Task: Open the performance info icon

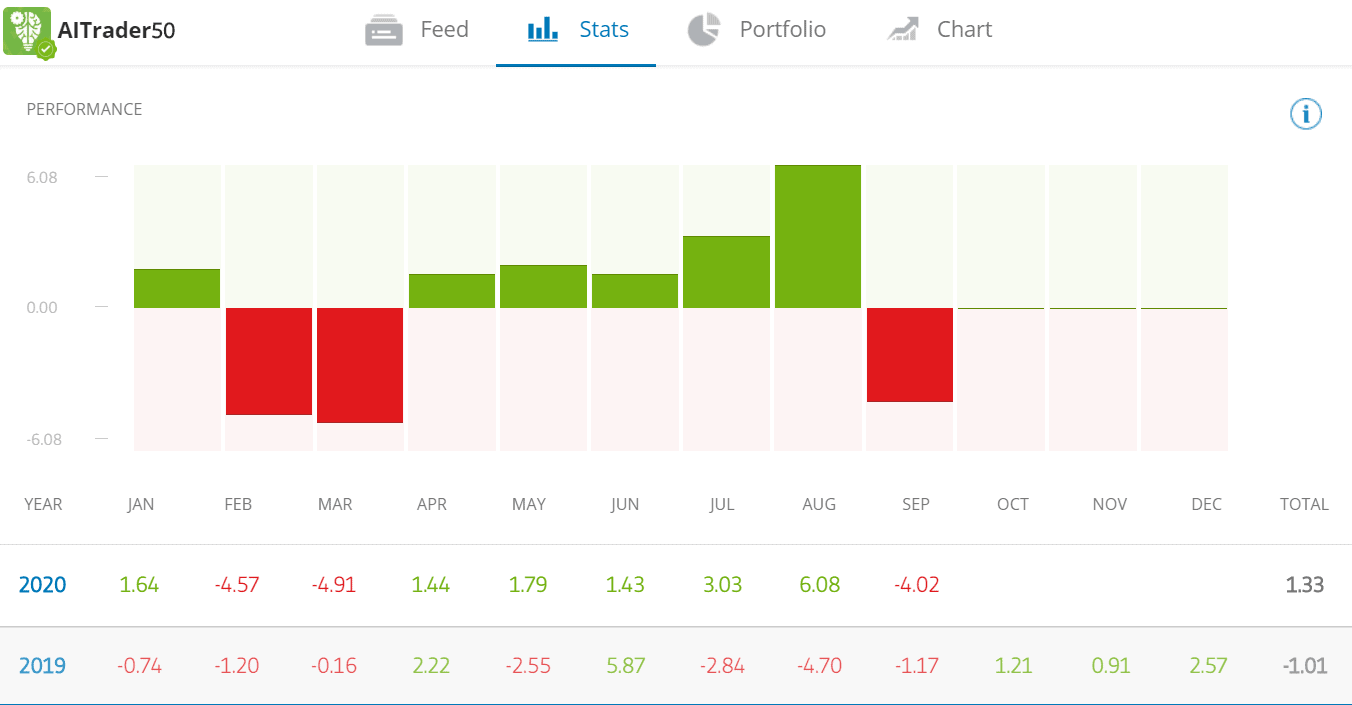Action: pyautogui.click(x=1306, y=114)
